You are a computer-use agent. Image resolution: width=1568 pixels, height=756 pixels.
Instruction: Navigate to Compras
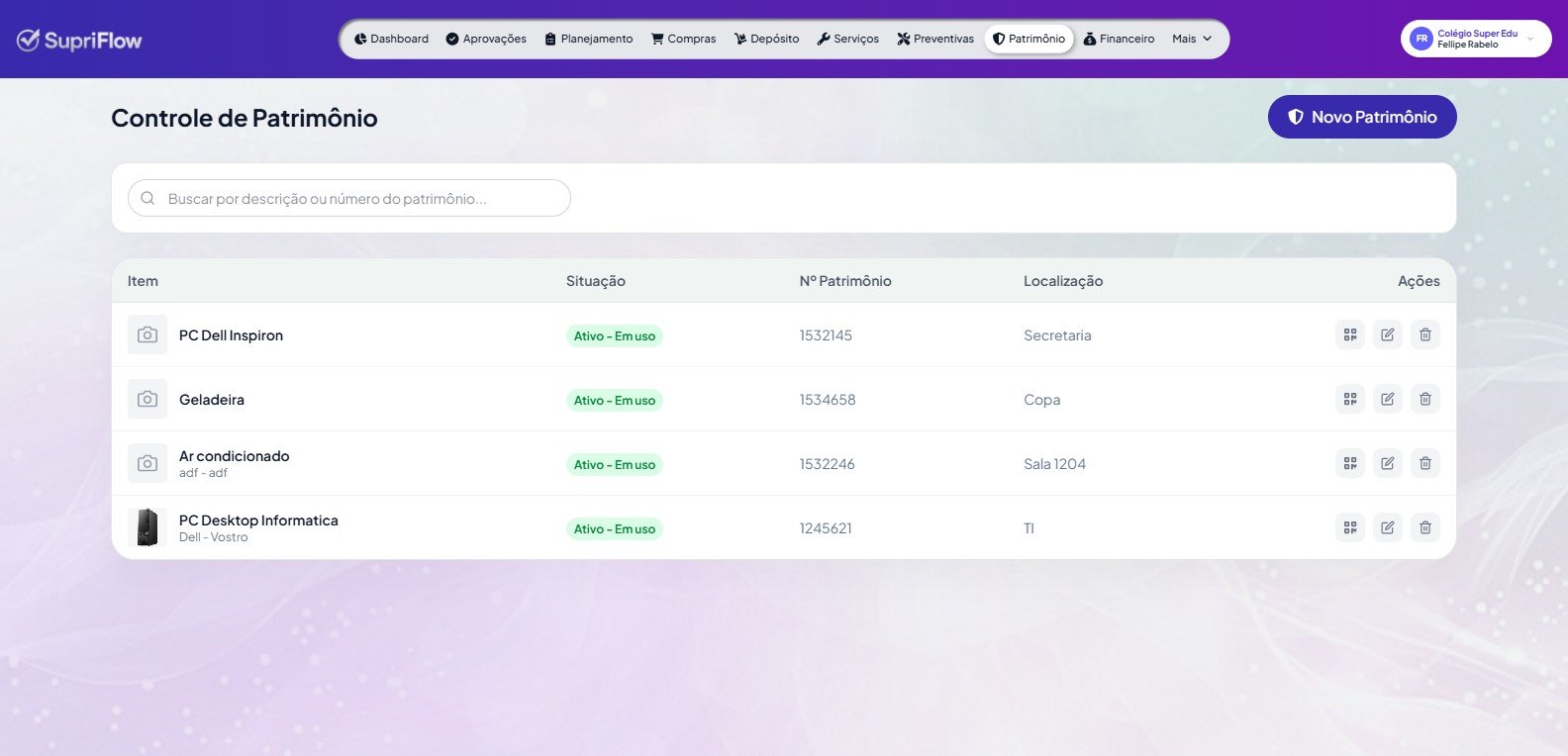[x=684, y=39]
